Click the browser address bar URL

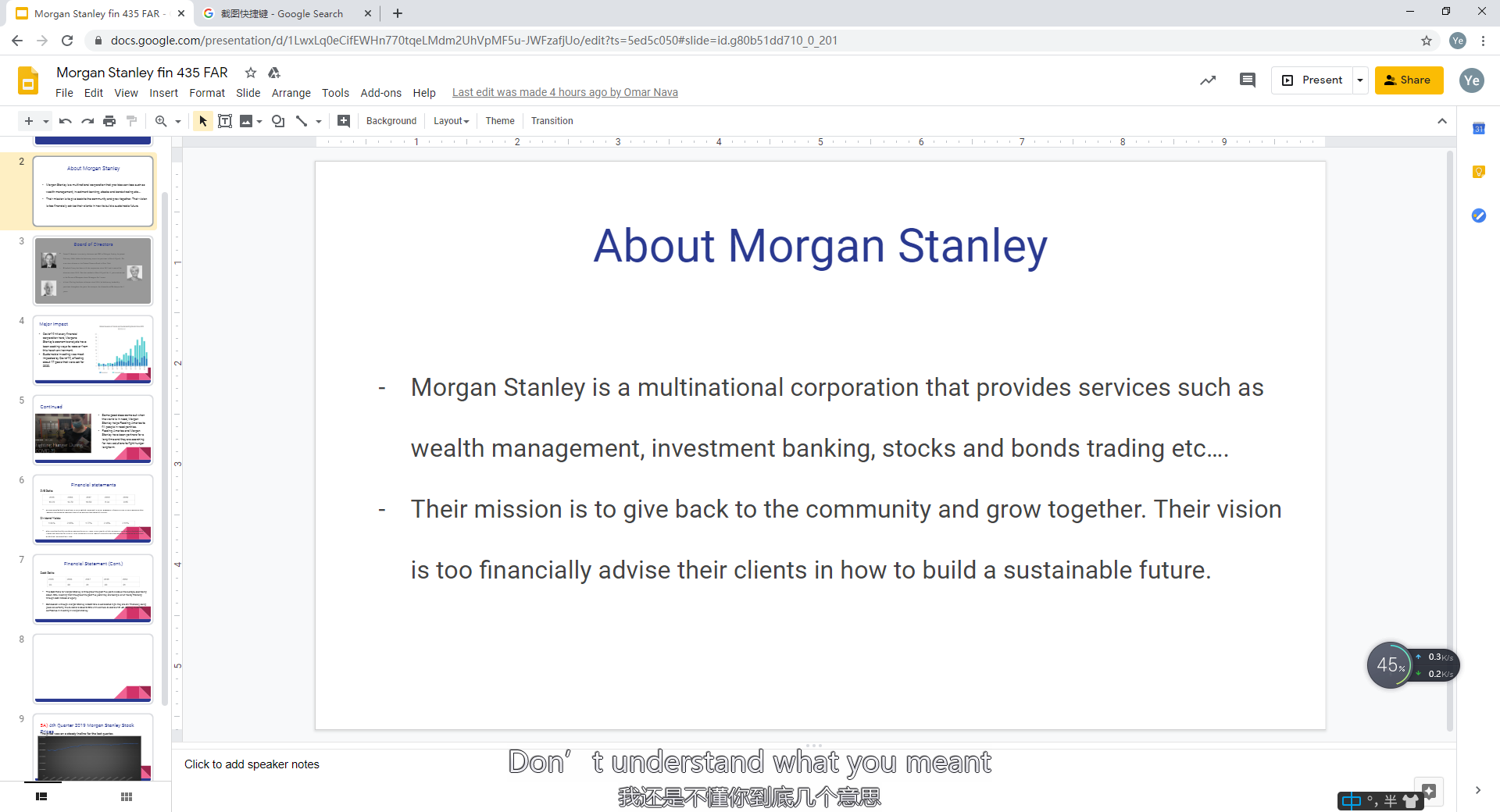pyautogui.click(x=473, y=41)
